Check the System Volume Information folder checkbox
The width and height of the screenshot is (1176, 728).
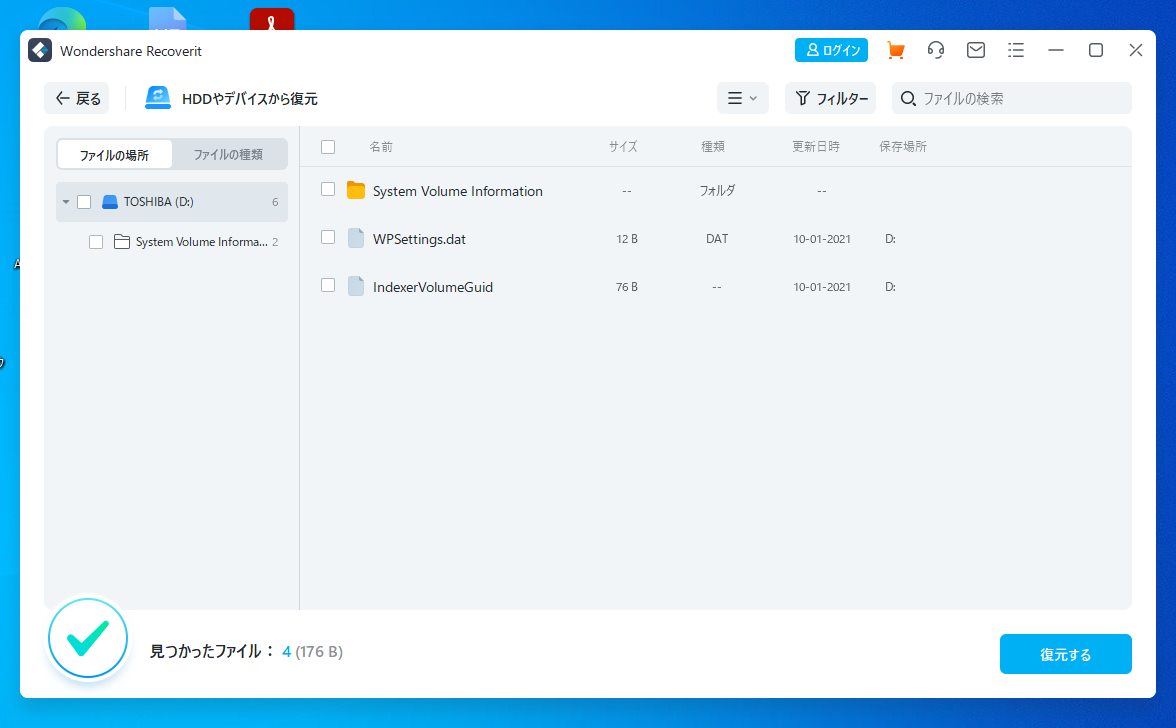pos(327,189)
